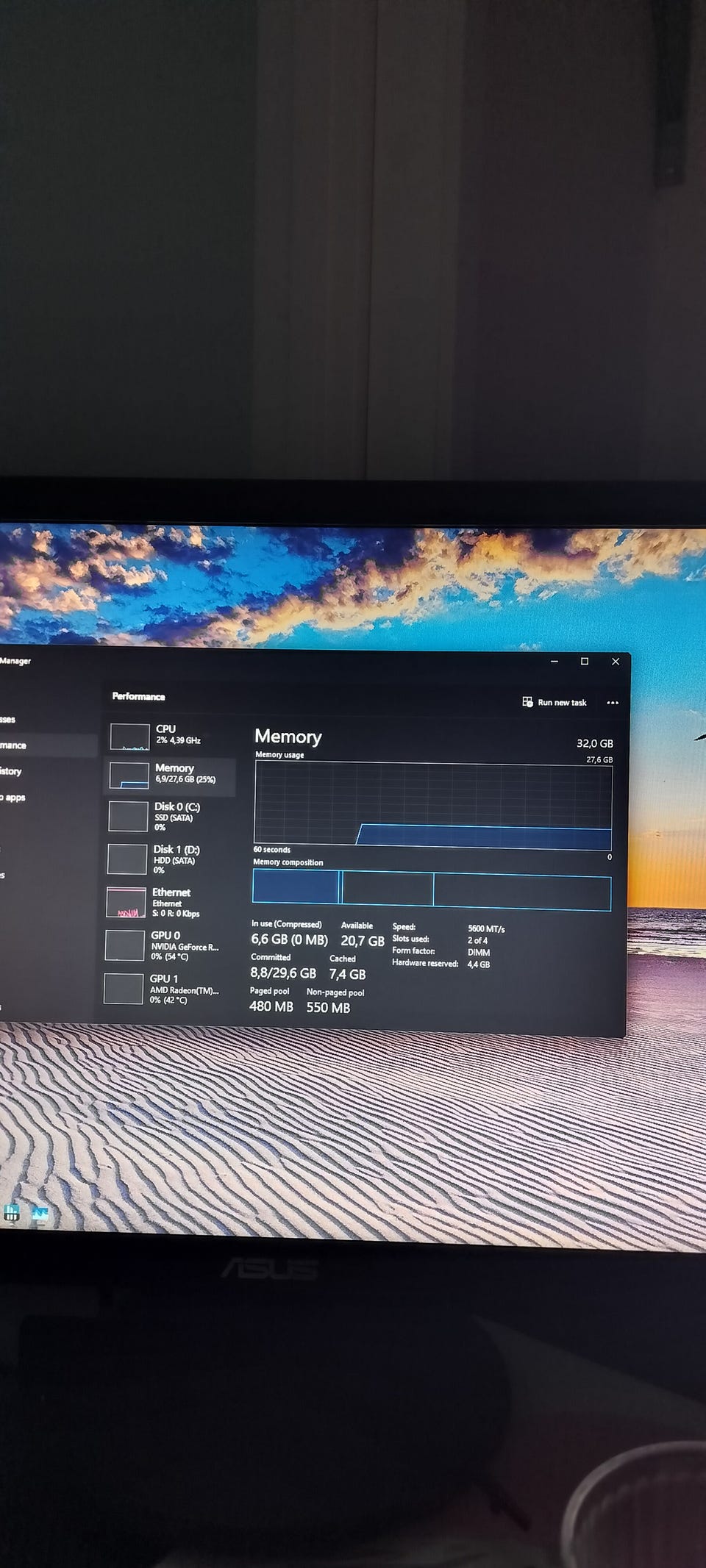Click the Committed 8,8/29,6 GB value
This screenshot has height=1568, width=706.
pos(283,973)
